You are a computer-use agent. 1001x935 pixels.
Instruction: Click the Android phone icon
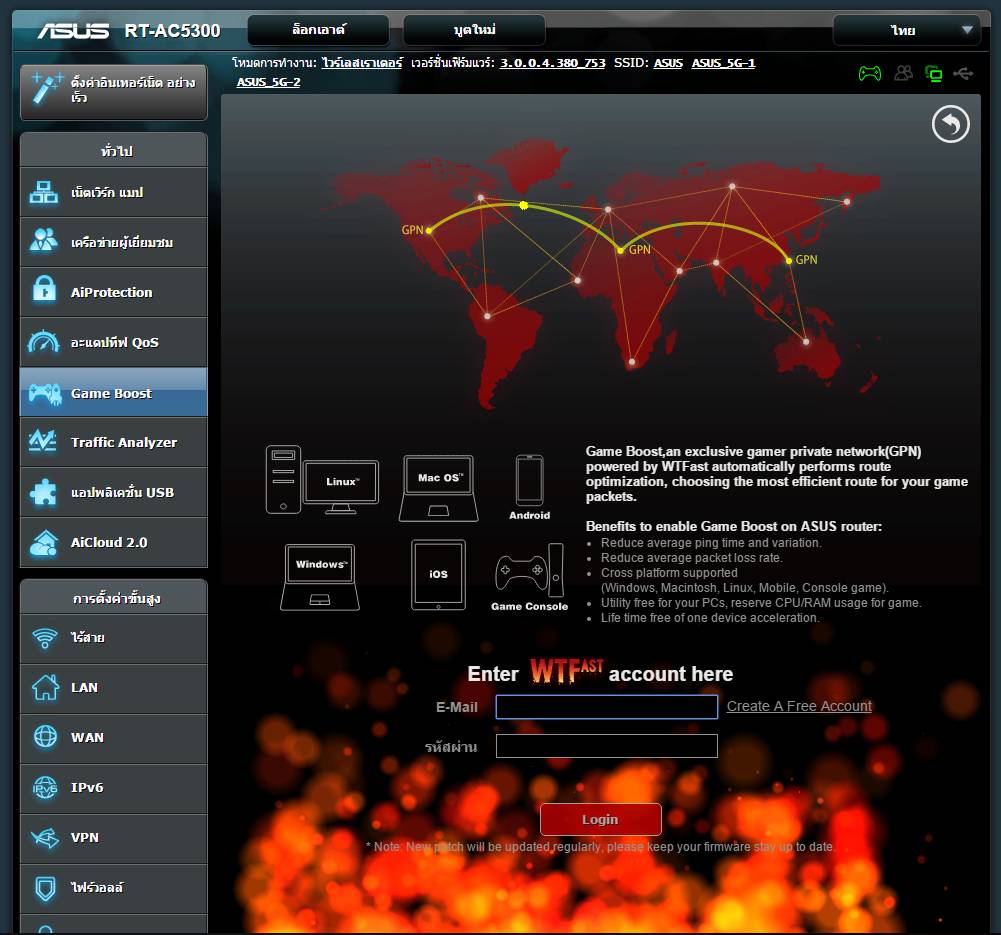[x=529, y=481]
